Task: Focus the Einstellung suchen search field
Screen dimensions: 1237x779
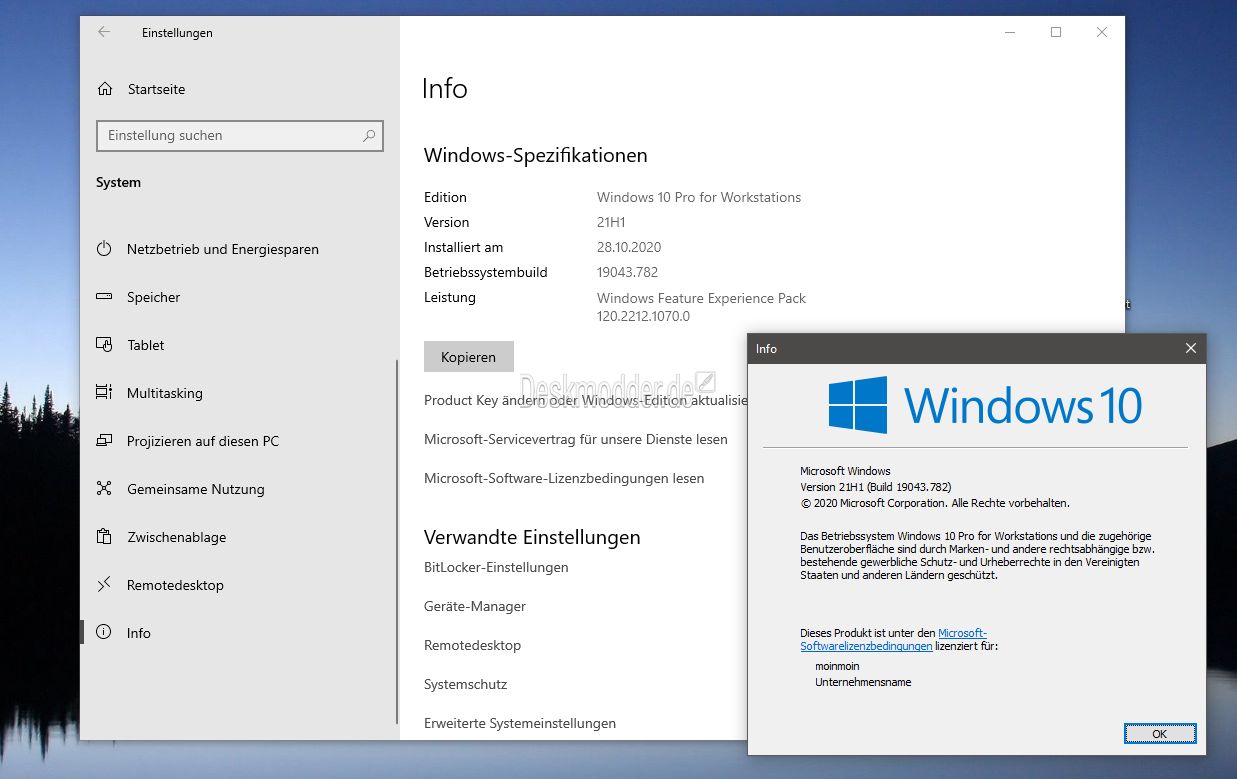Action: (240, 135)
